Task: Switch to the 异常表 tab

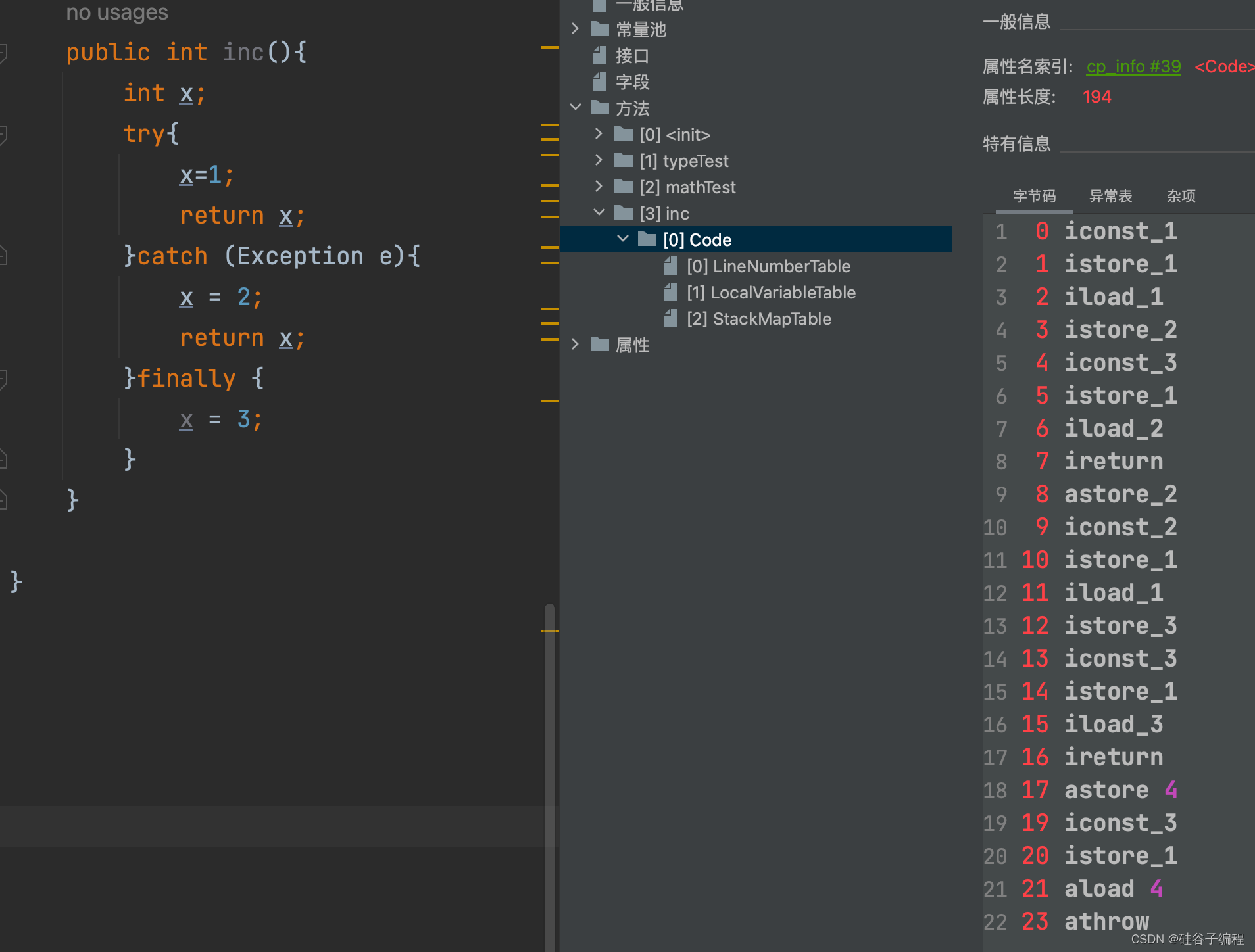Action: pyautogui.click(x=1110, y=196)
